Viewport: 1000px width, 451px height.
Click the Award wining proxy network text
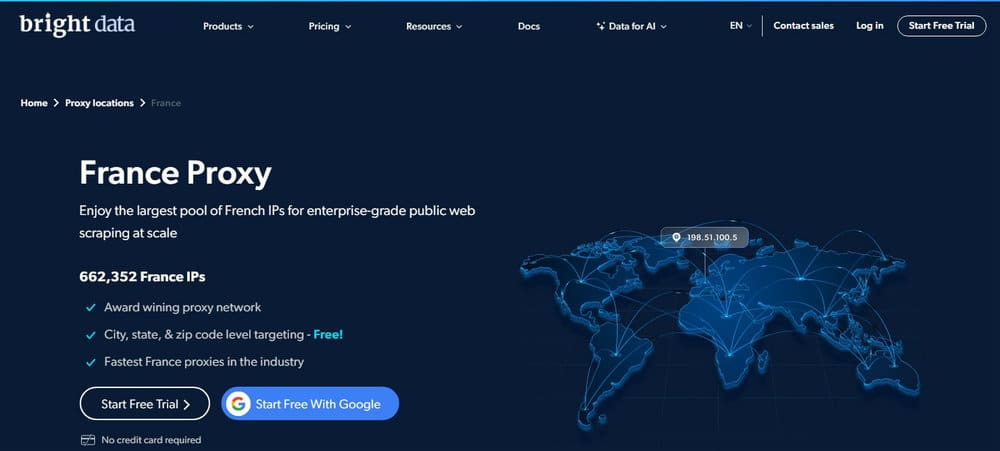[x=182, y=307]
